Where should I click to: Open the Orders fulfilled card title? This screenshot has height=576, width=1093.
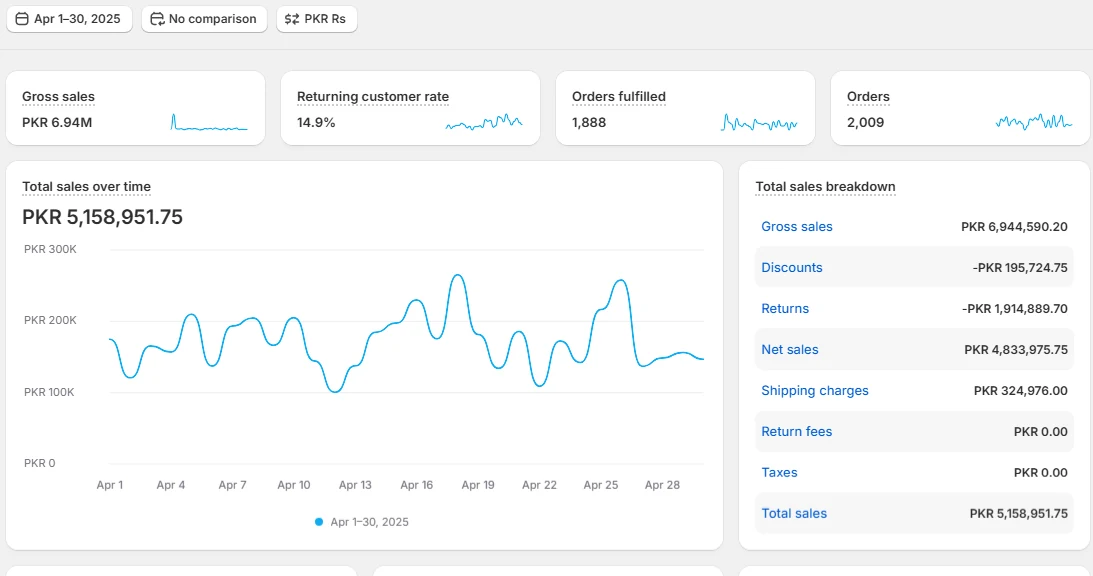coord(619,97)
